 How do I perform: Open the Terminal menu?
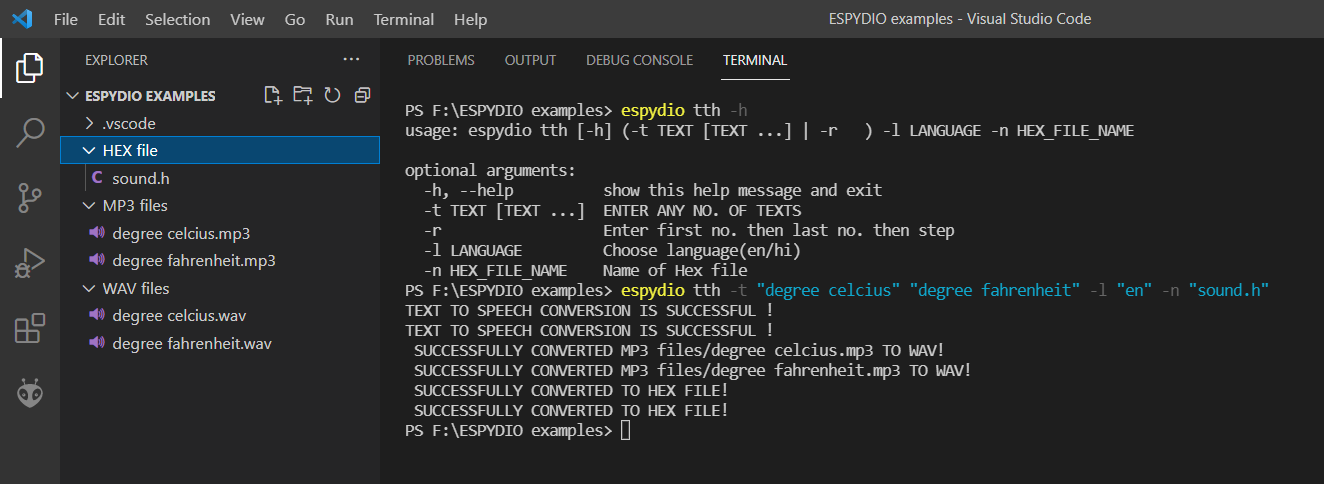click(x=404, y=19)
